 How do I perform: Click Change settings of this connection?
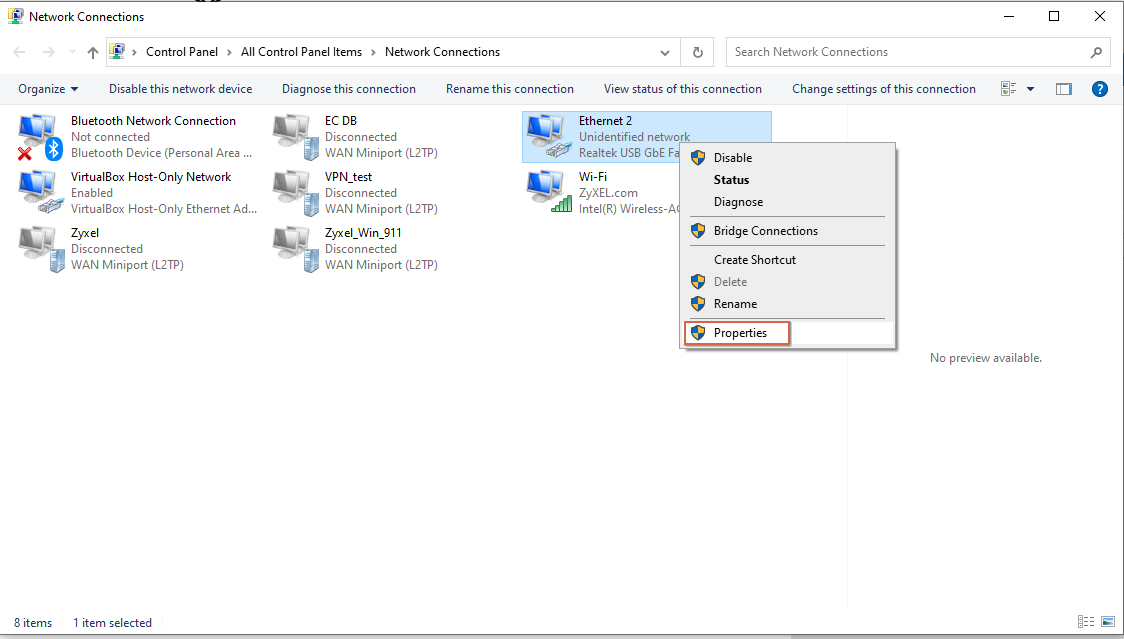pyautogui.click(x=884, y=89)
